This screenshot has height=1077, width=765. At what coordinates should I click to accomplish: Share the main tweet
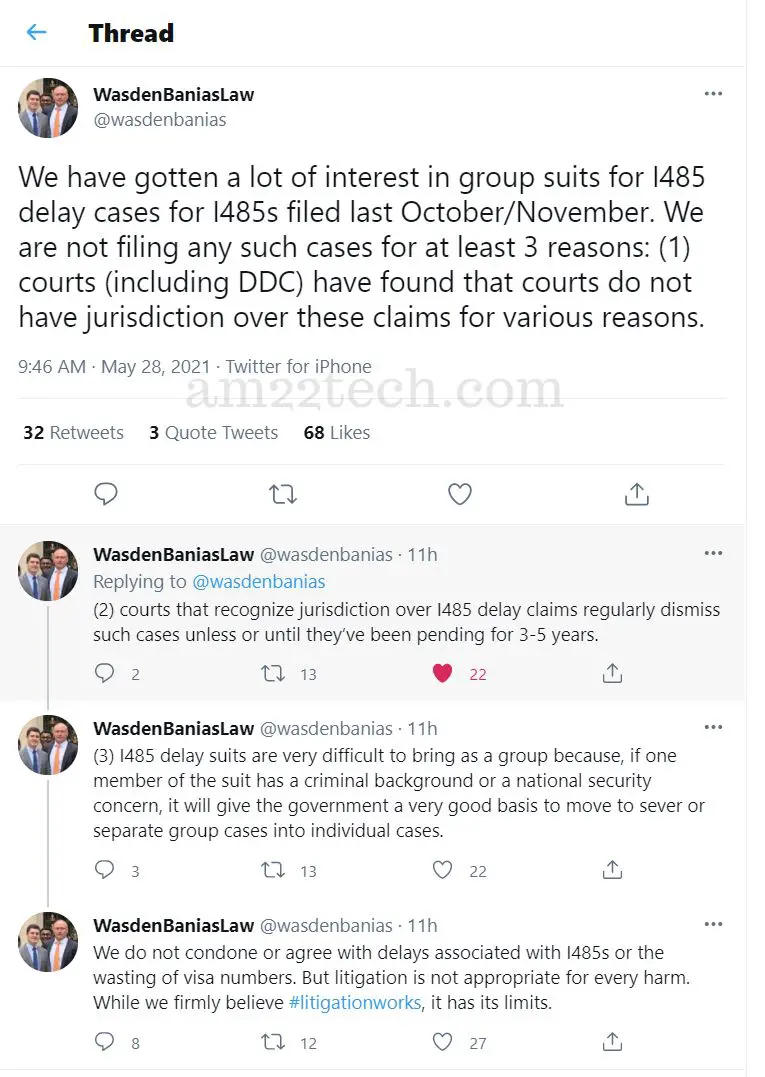(637, 494)
